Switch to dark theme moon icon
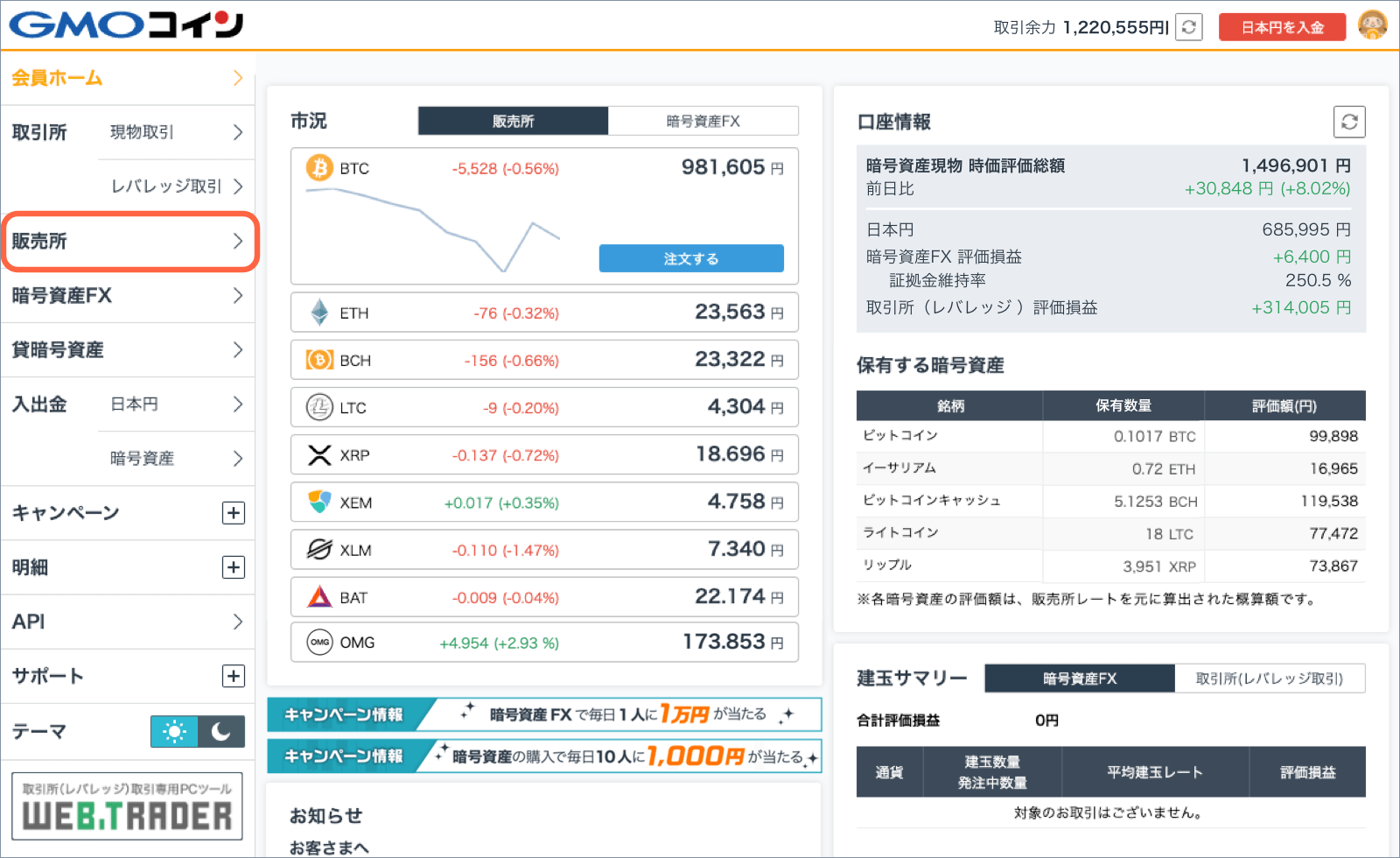Screen dimensions: 1400x858 tap(221, 731)
